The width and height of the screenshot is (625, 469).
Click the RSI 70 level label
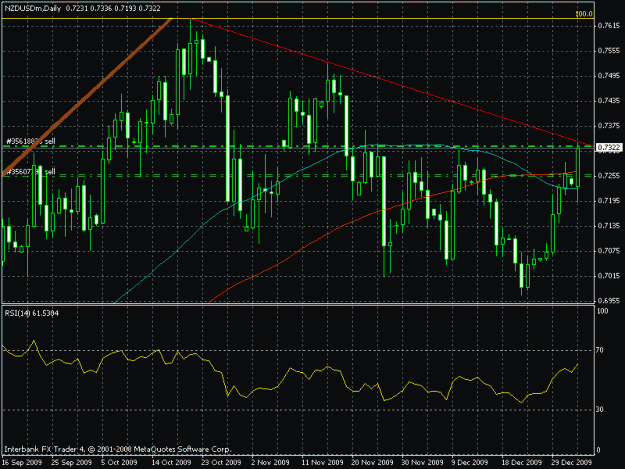599,350
